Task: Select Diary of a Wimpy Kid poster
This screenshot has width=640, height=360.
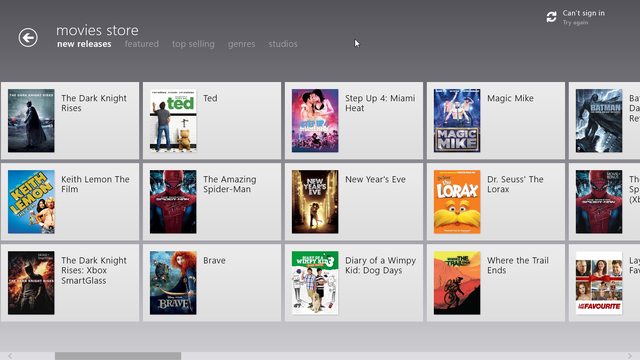Action: (x=315, y=282)
